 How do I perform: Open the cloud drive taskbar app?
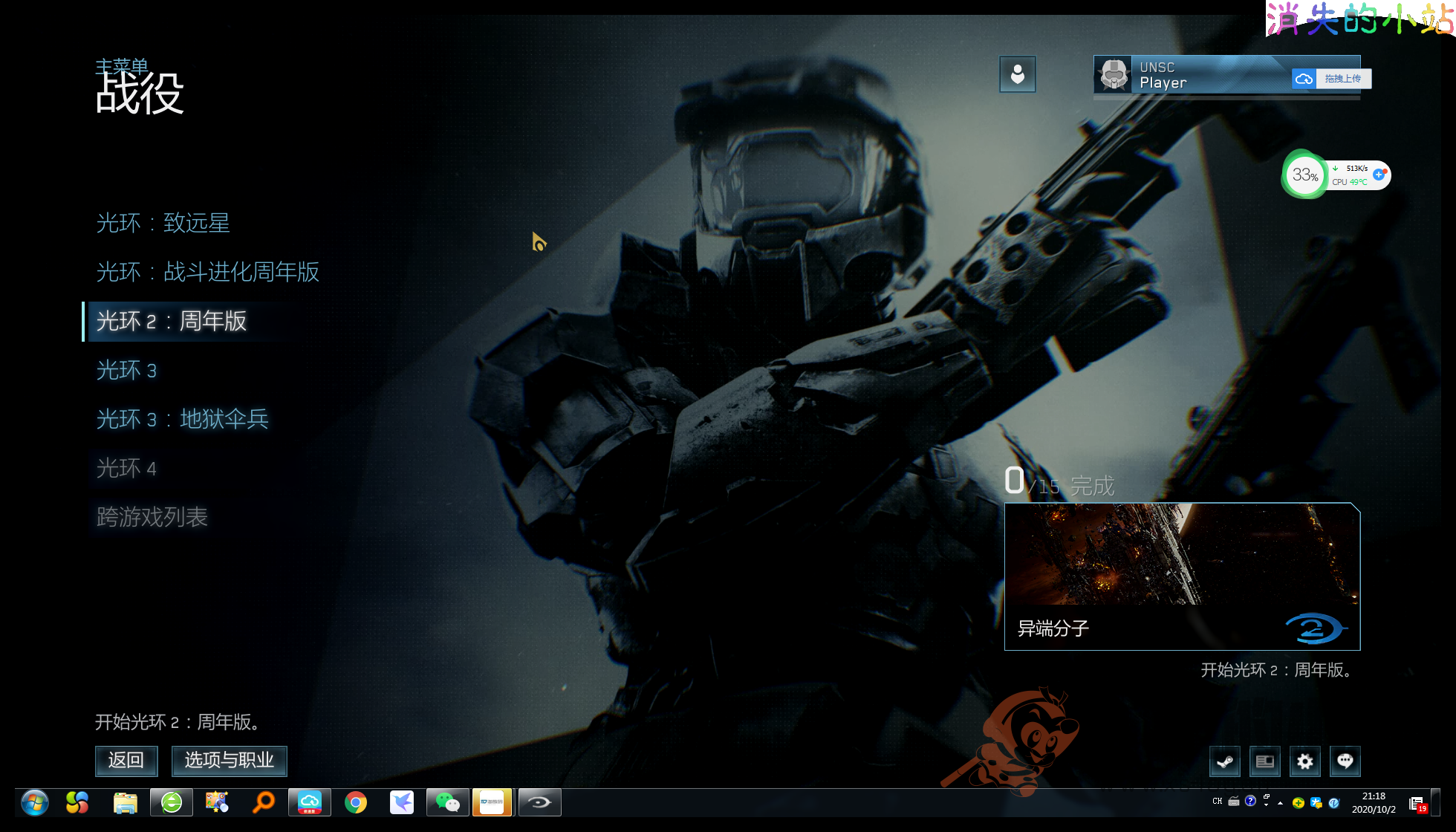click(309, 802)
